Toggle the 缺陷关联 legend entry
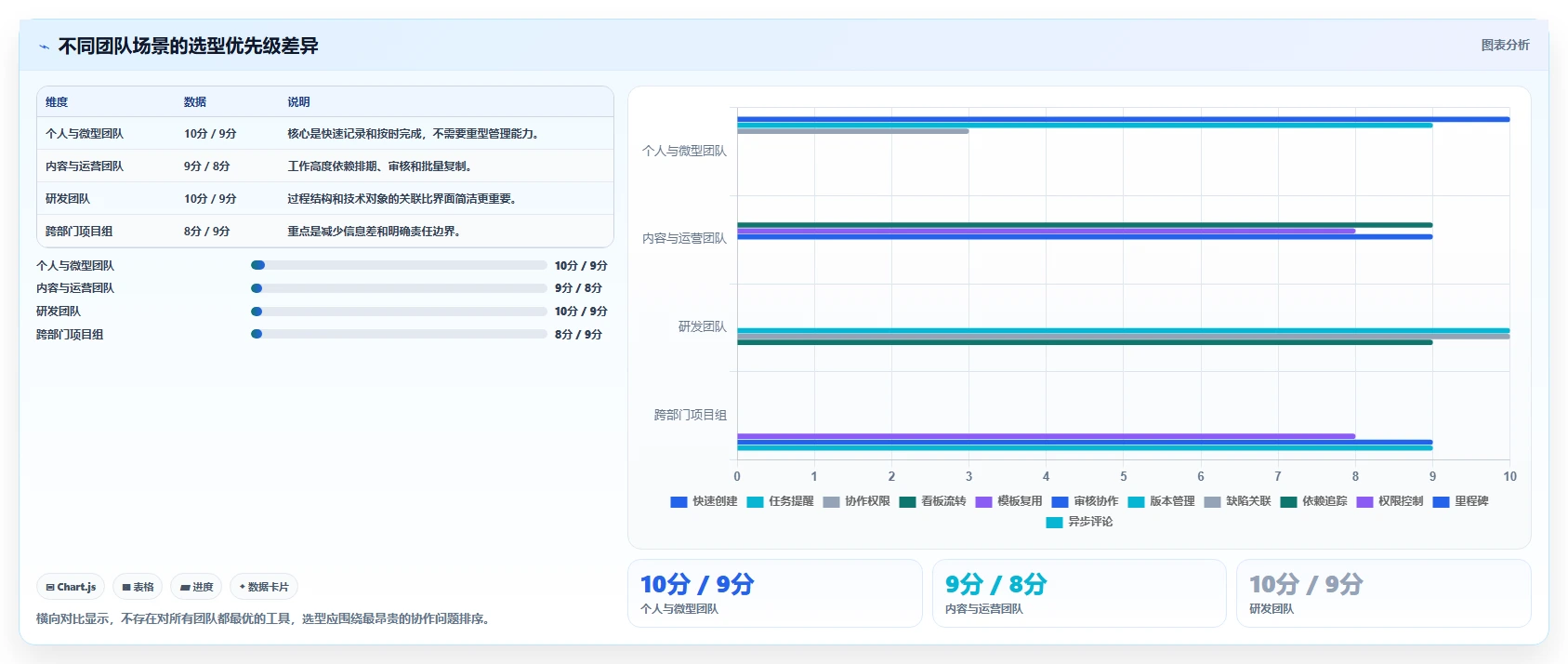The image size is (1568, 664). pyautogui.click(x=1237, y=501)
